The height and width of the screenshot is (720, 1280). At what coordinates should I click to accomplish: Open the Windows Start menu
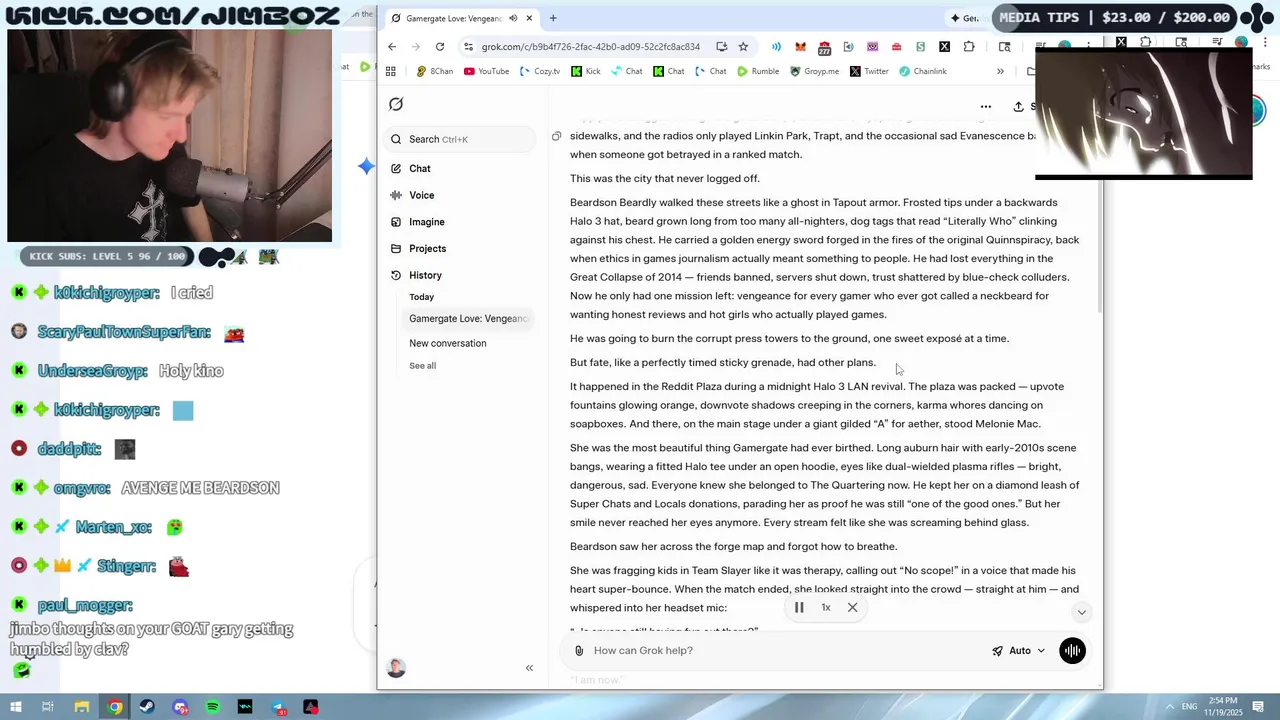(x=15, y=707)
